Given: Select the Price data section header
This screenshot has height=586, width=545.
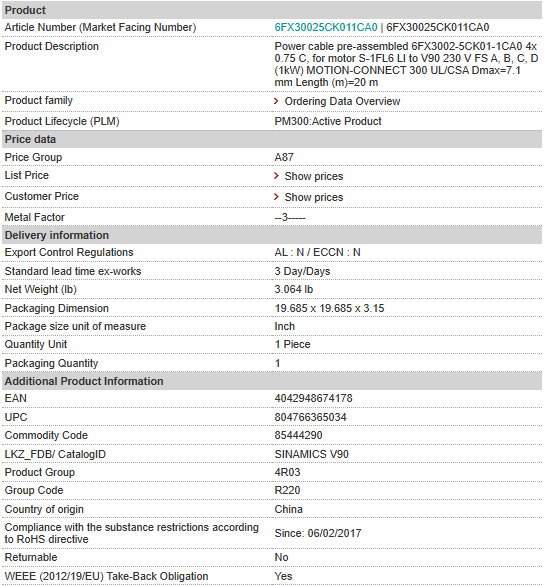Looking at the screenshot, I should pos(272,139).
